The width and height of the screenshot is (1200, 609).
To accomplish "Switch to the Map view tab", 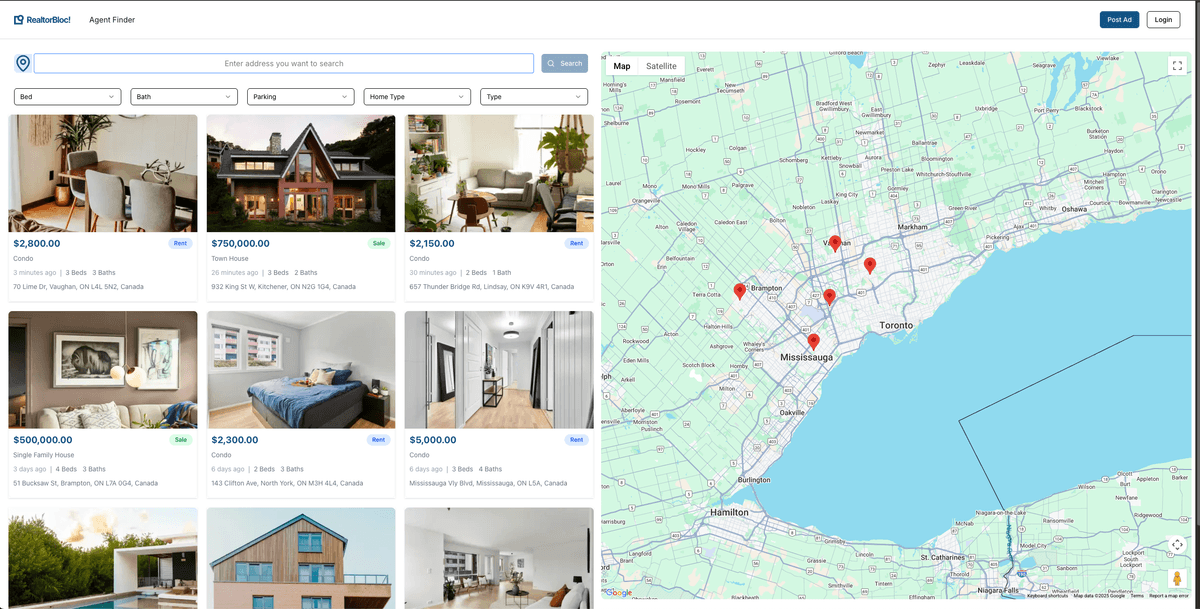I will pyautogui.click(x=622, y=66).
